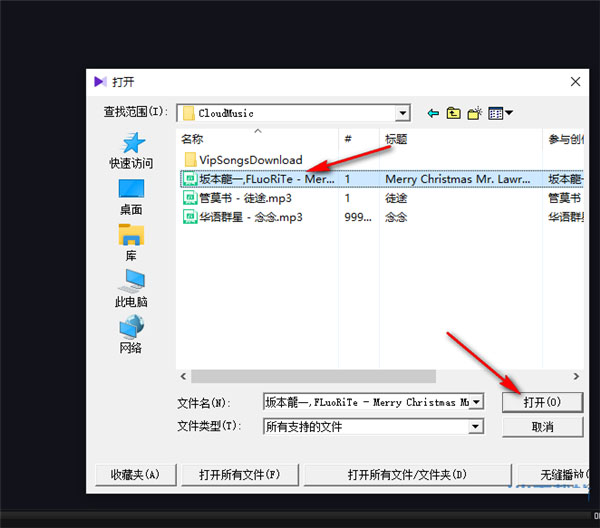Click the scrollbar left arrow
The image size is (600, 528).
(184, 376)
